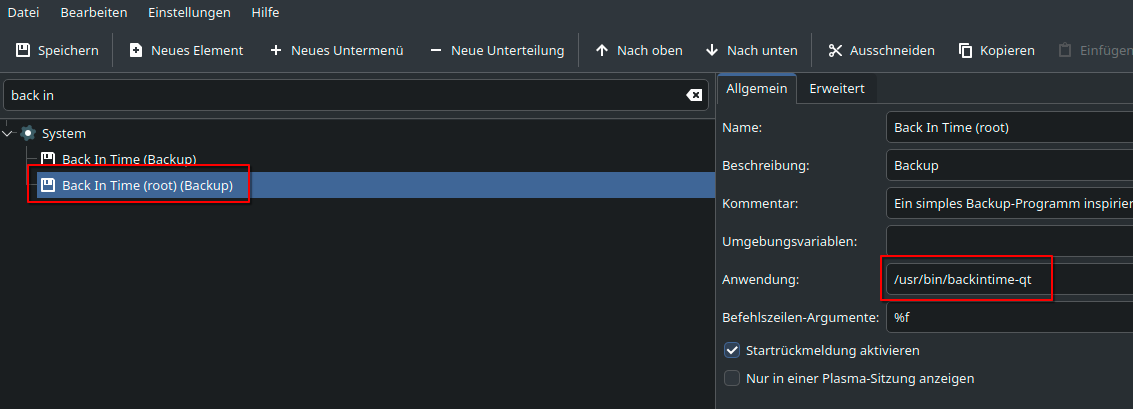
Task: Cut entry with Ausschneiden scissors icon
Action: tap(835, 51)
